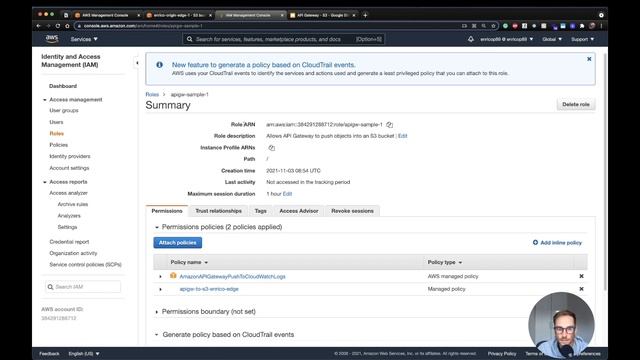Viewport: 640px width, 360px height.
Task: Click the browser address bar
Action: pos(269,26)
